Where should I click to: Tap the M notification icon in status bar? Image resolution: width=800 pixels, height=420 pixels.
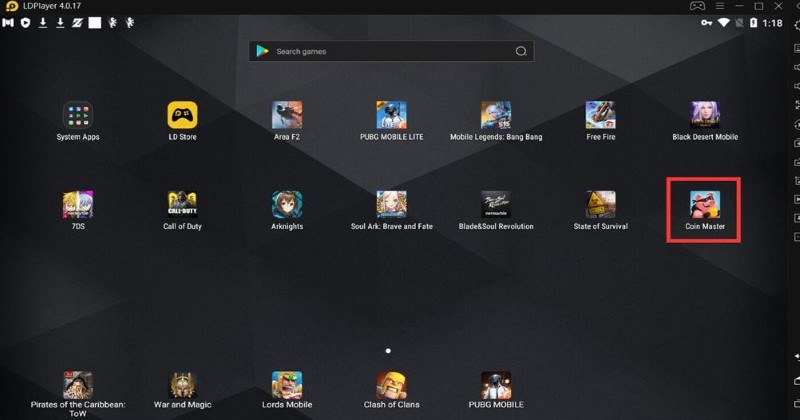click(x=8, y=22)
